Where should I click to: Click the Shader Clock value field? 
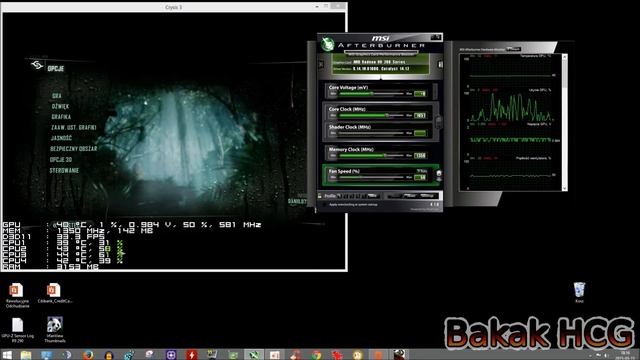420,133
